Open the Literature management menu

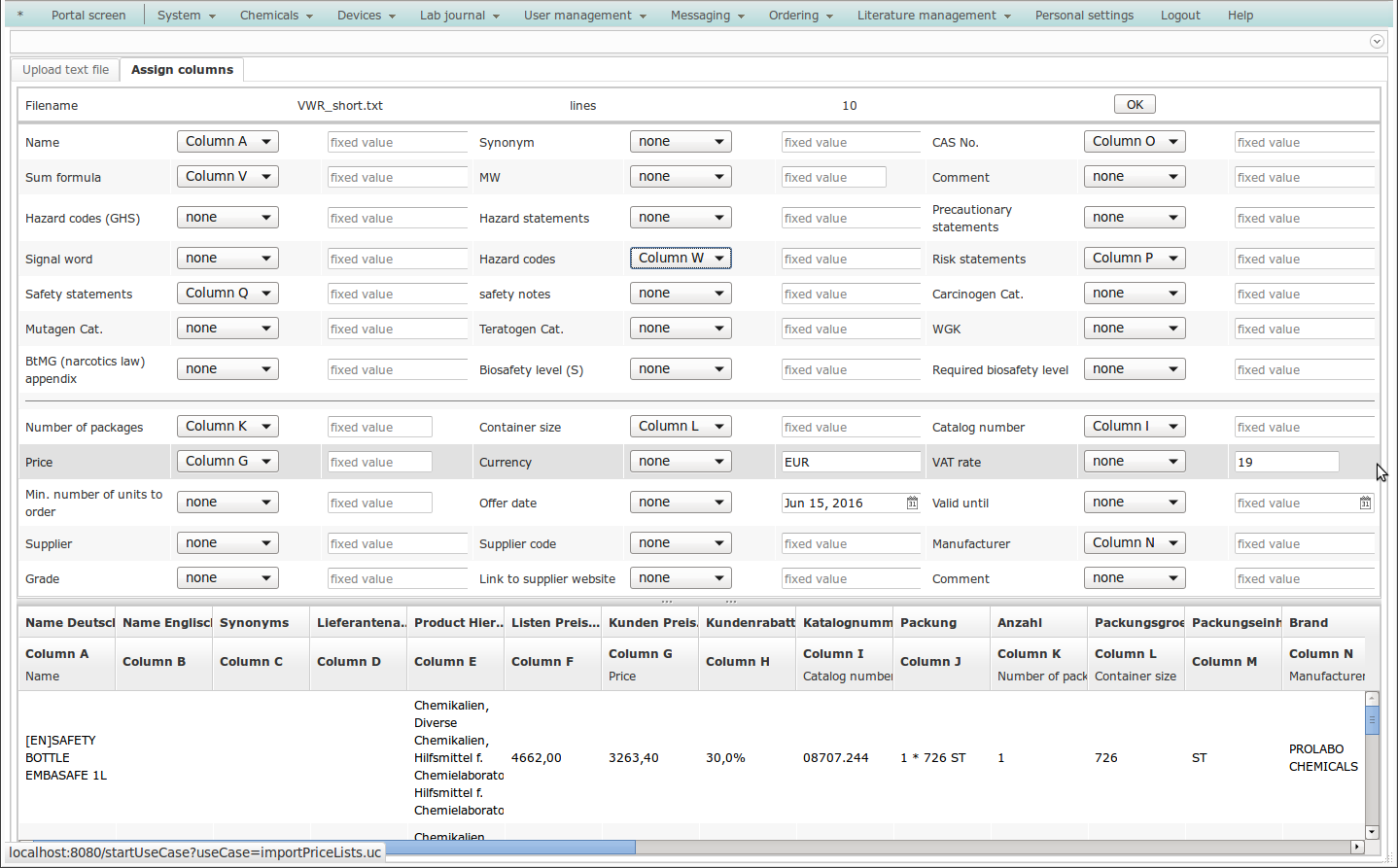click(x=934, y=15)
